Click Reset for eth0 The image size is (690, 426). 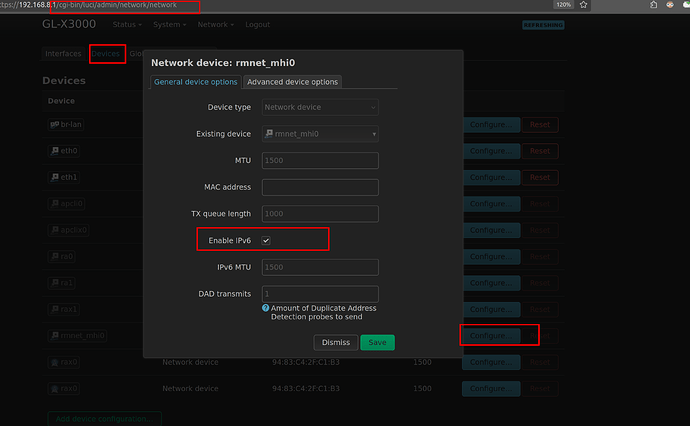coord(540,151)
